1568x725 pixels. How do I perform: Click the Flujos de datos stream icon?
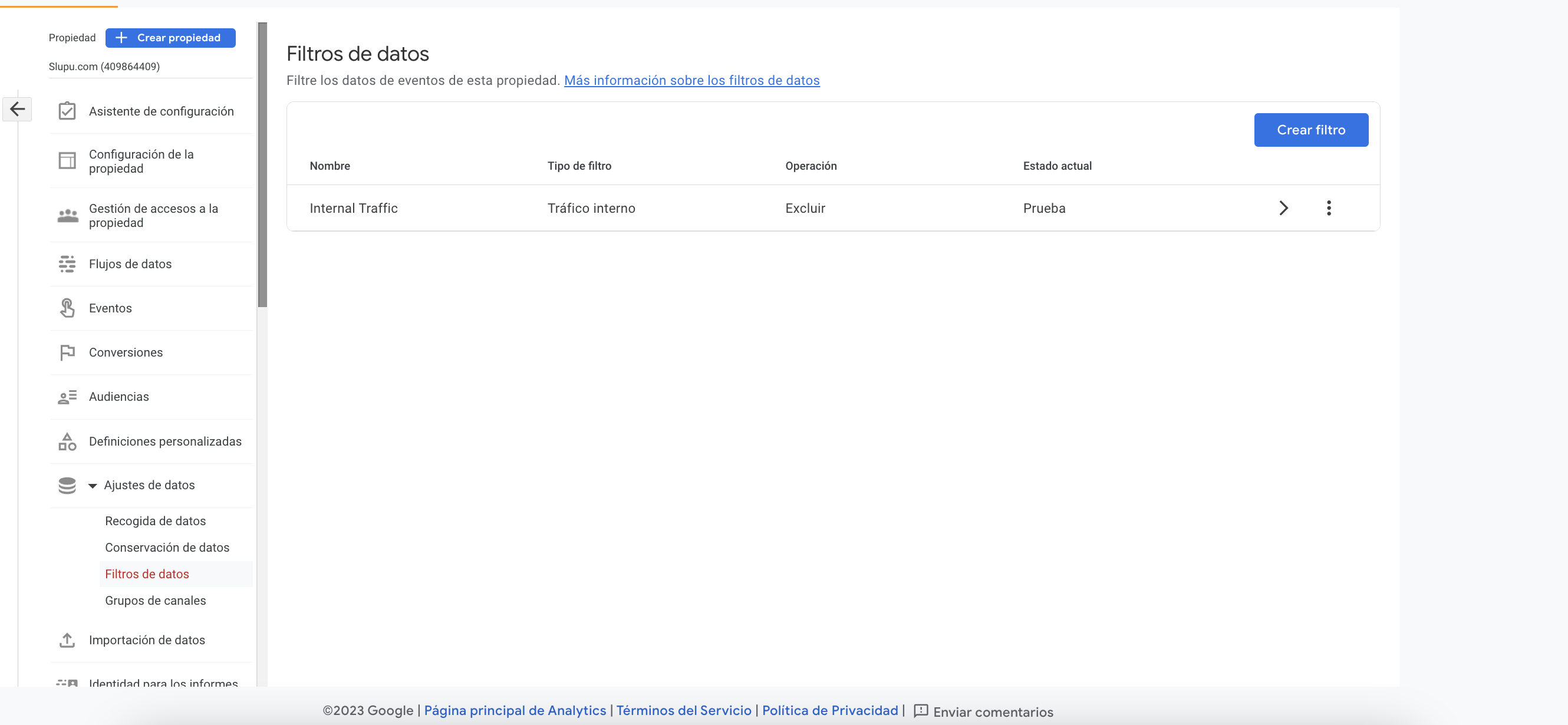coord(67,264)
